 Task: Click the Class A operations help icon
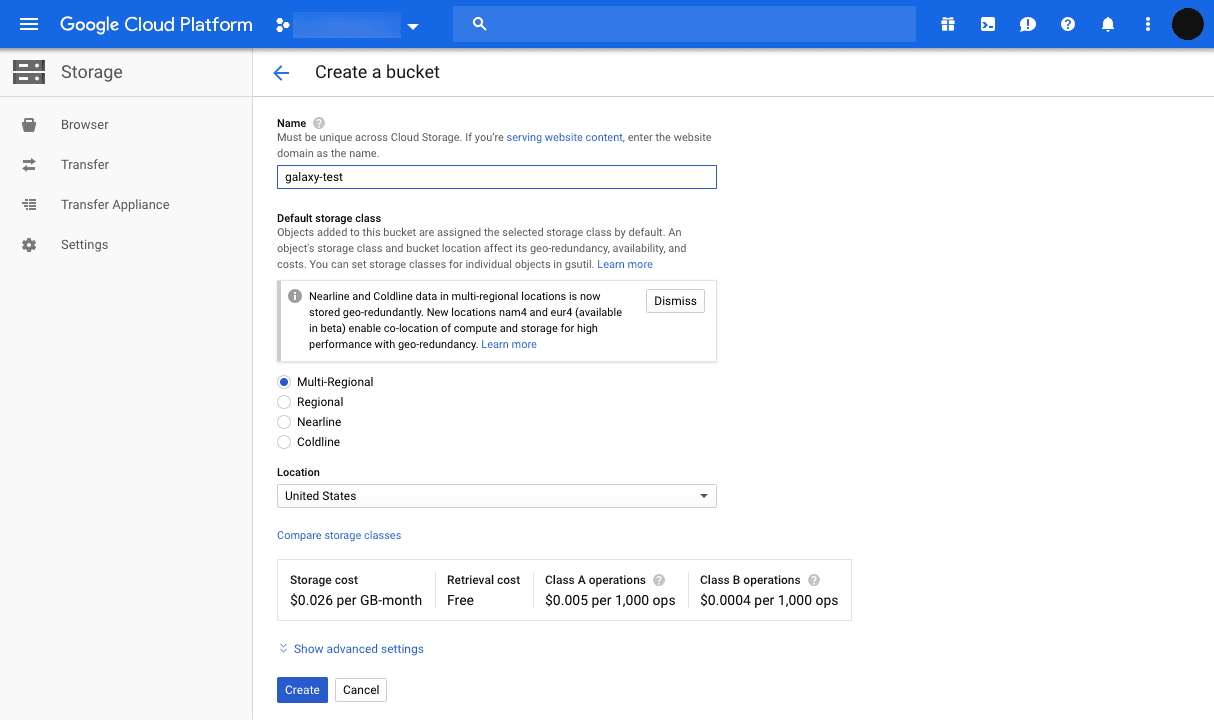coord(659,580)
